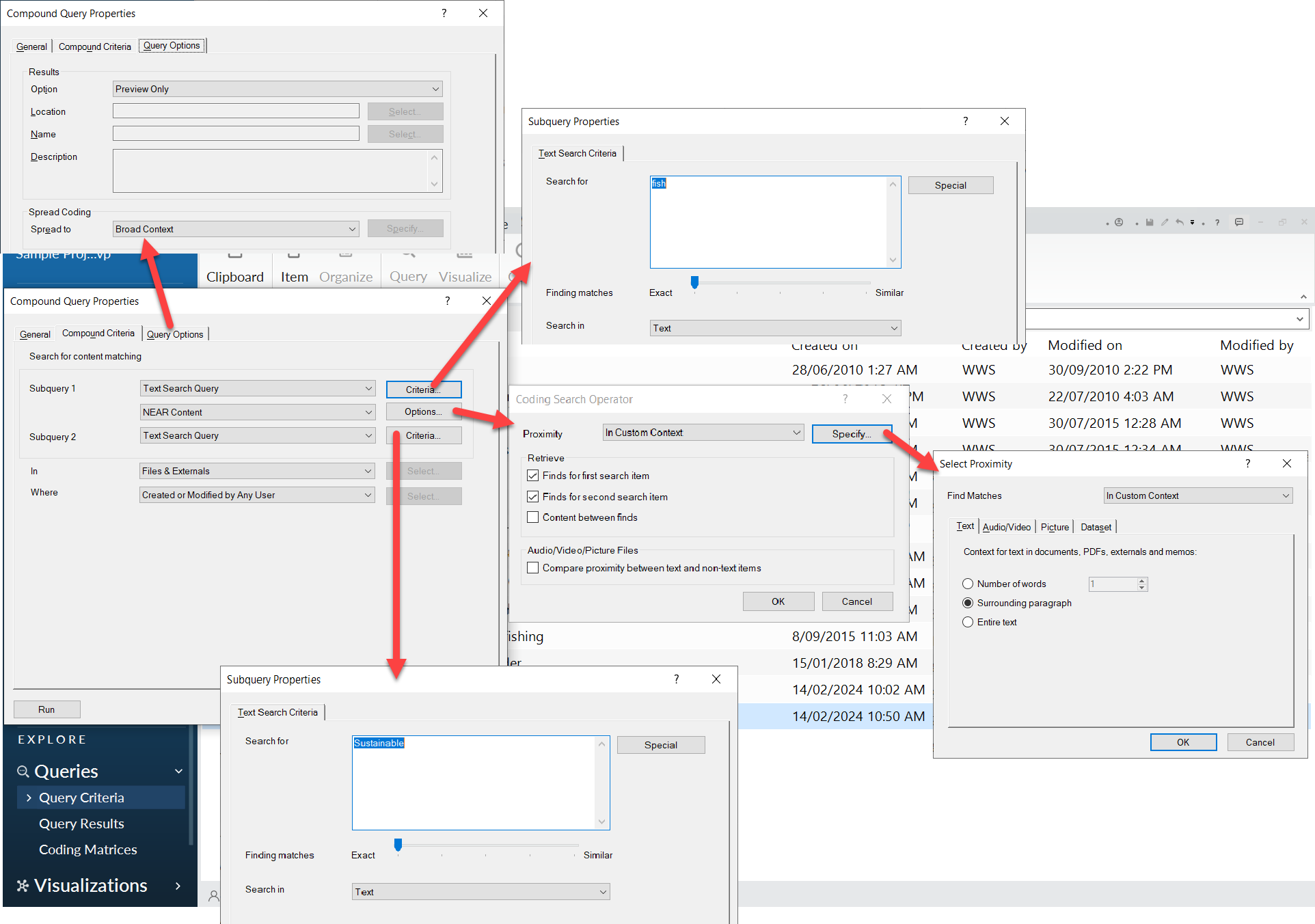Viewport: 1315px width, 924px height.
Task: Expand the Spread to Broad Context dropdown
Action: coord(236,229)
